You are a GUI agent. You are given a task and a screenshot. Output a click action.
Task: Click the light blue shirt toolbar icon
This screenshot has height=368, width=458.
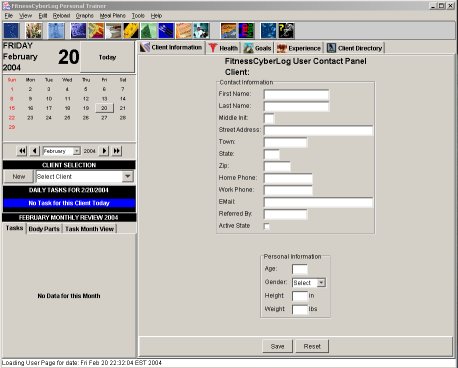pos(56,31)
